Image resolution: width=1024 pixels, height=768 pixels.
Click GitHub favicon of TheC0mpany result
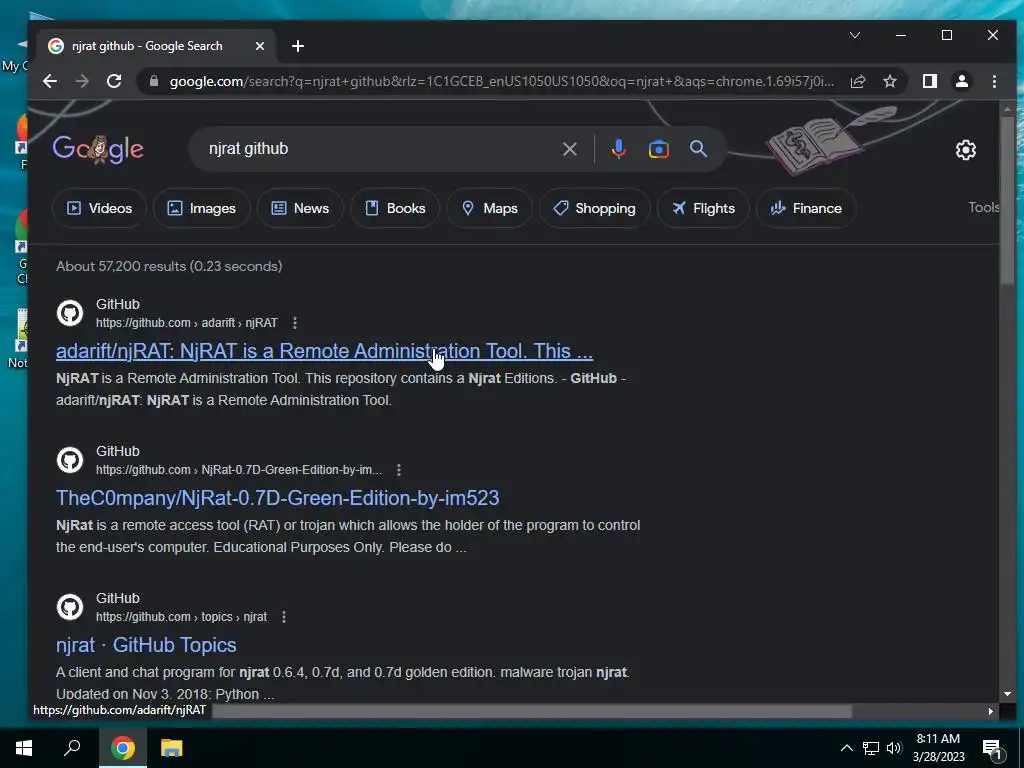click(x=70, y=460)
